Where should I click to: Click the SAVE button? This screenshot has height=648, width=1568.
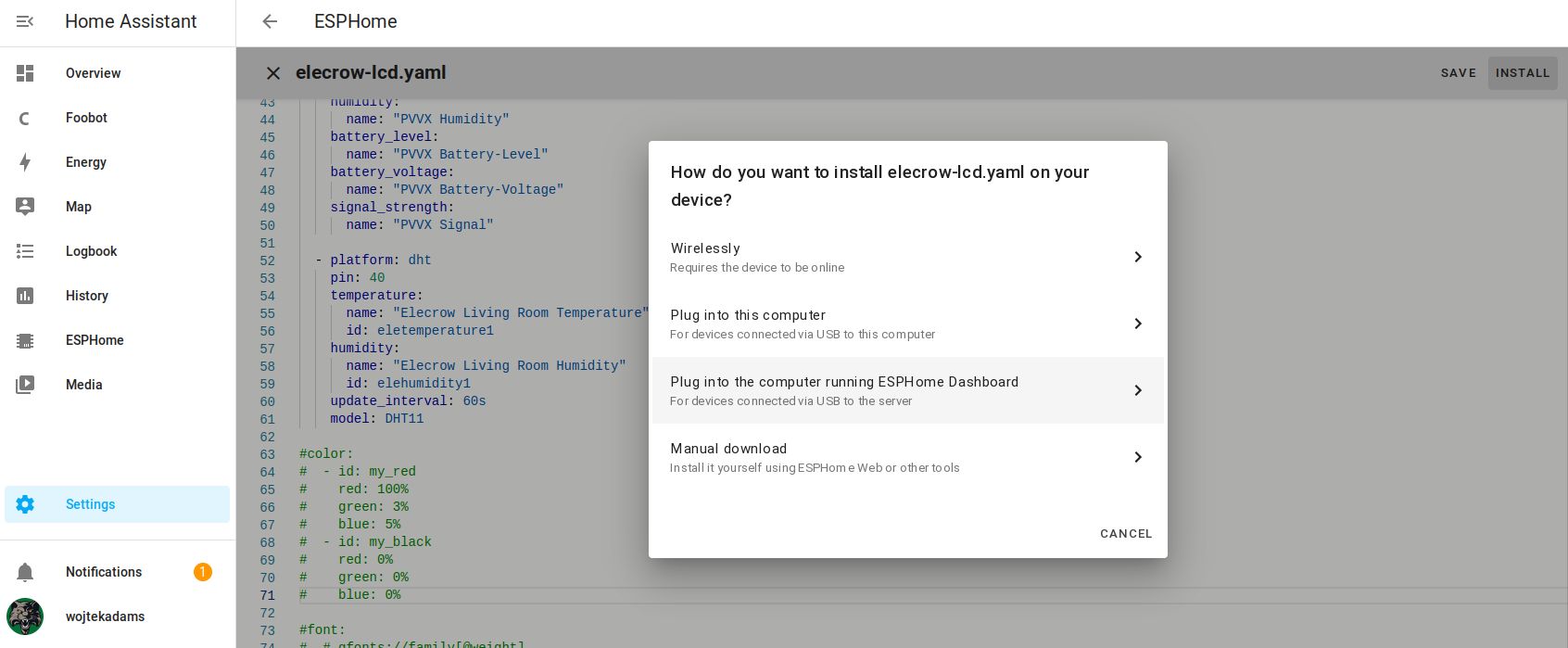click(x=1458, y=73)
